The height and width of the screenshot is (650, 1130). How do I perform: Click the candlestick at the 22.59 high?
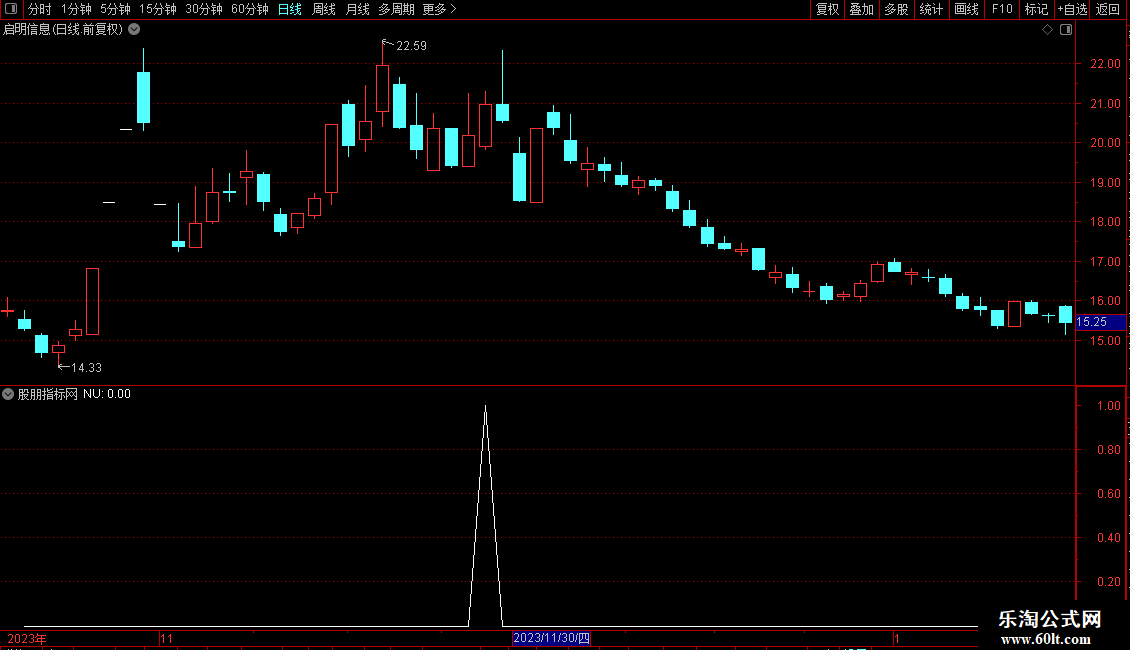point(383,88)
